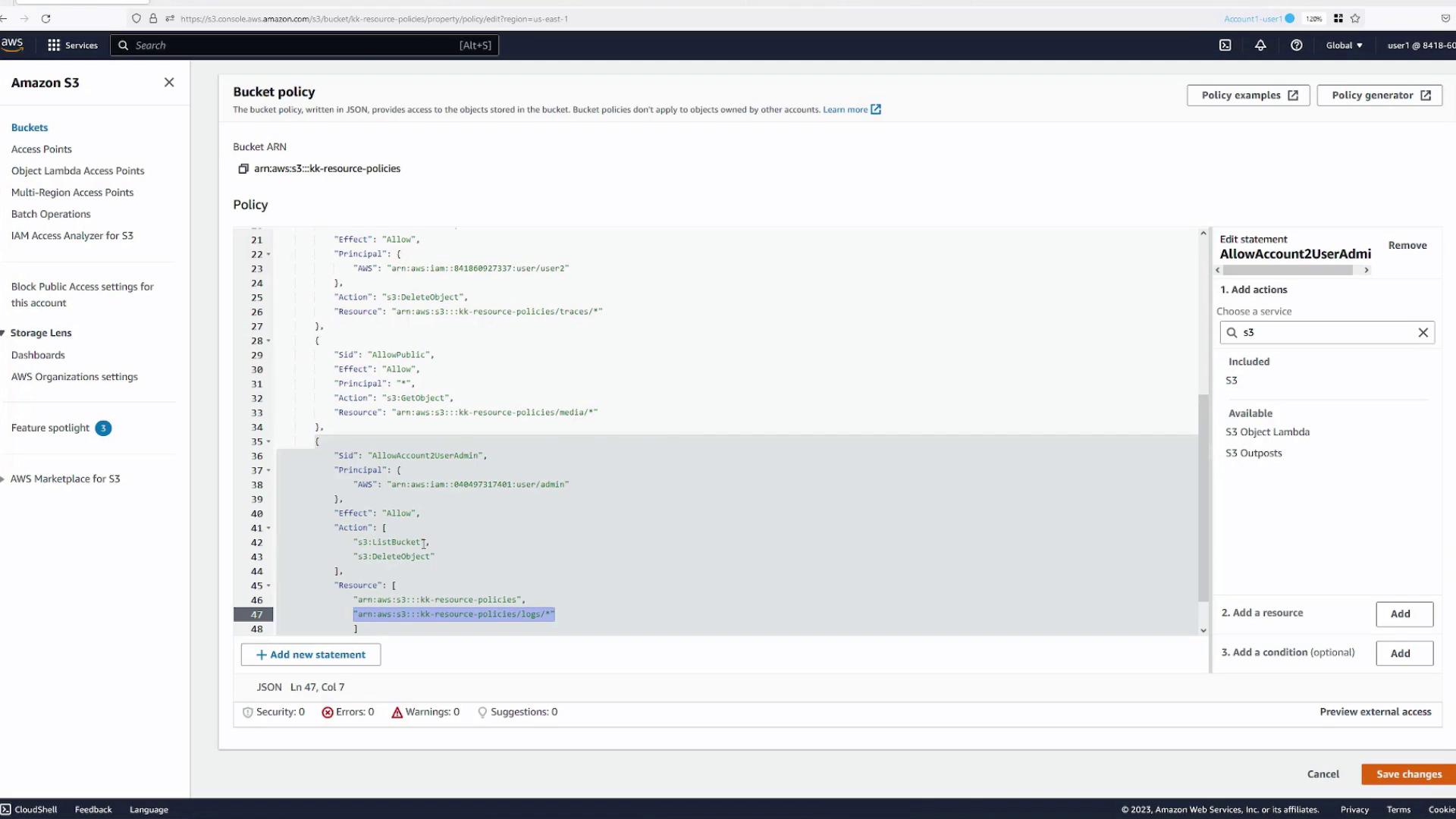
Task: Close the Amazon S3 sidebar panel
Action: [x=169, y=83]
